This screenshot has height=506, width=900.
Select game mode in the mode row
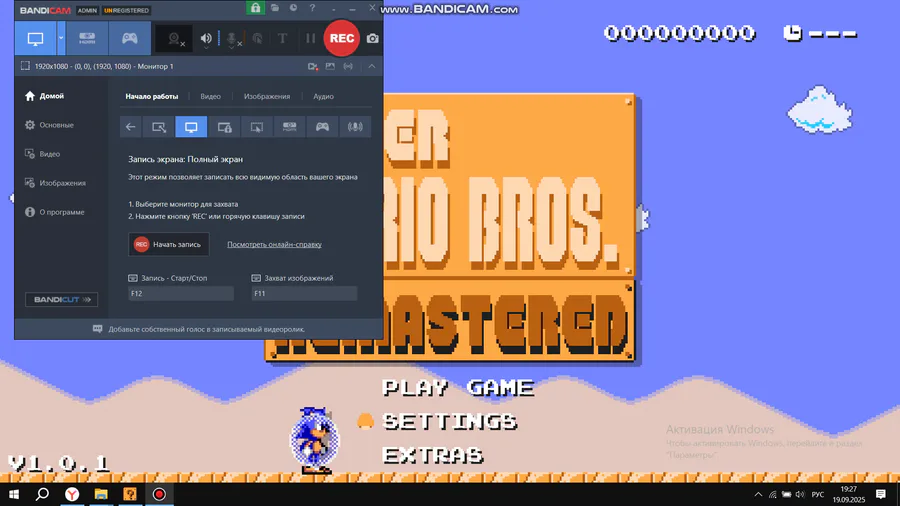tap(323, 127)
